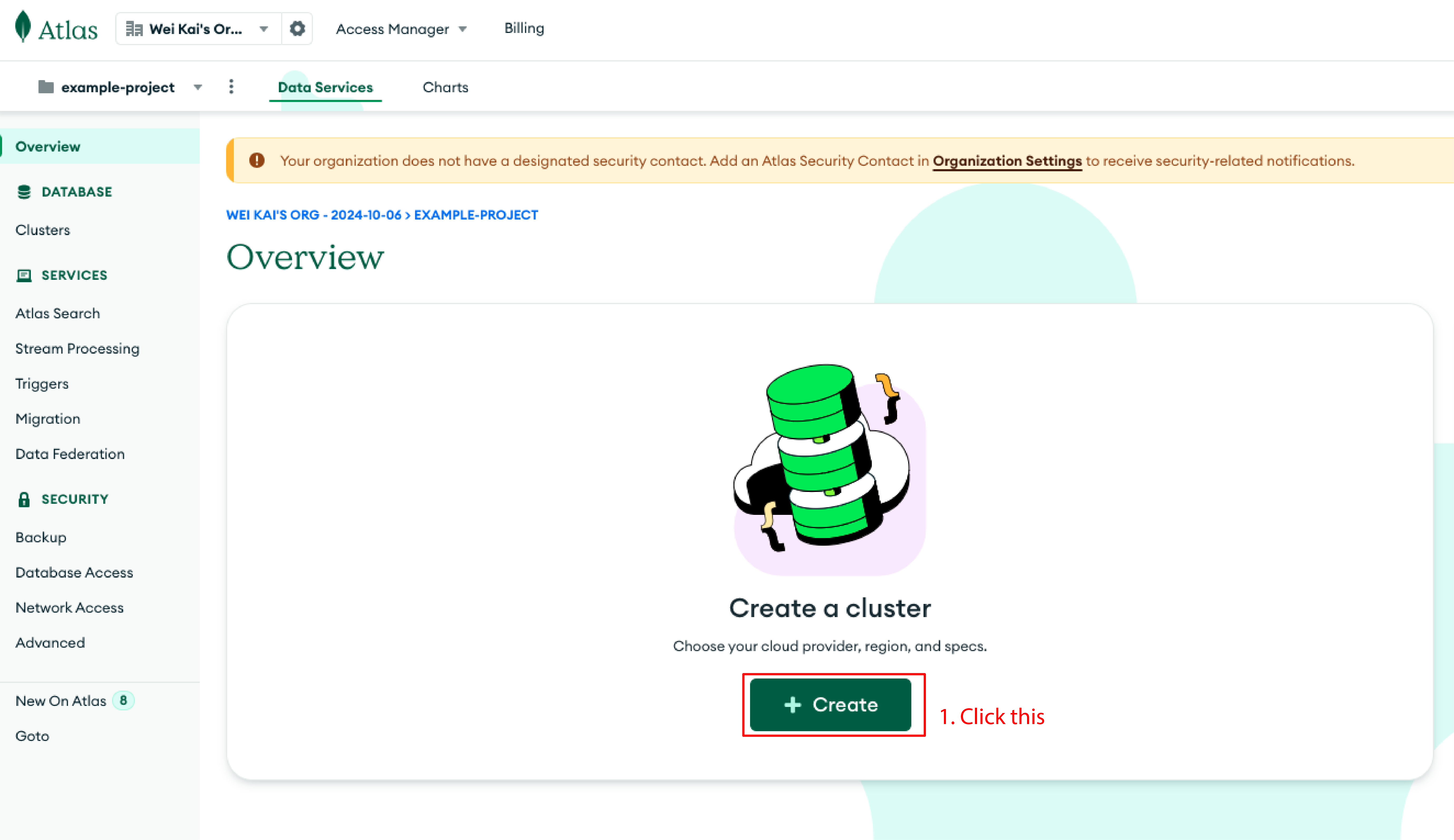Viewport: 1454px width, 840px height.
Task: Click EXAMPLE-PROJECT breadcrumb link
Action: [x=476, y=215]
